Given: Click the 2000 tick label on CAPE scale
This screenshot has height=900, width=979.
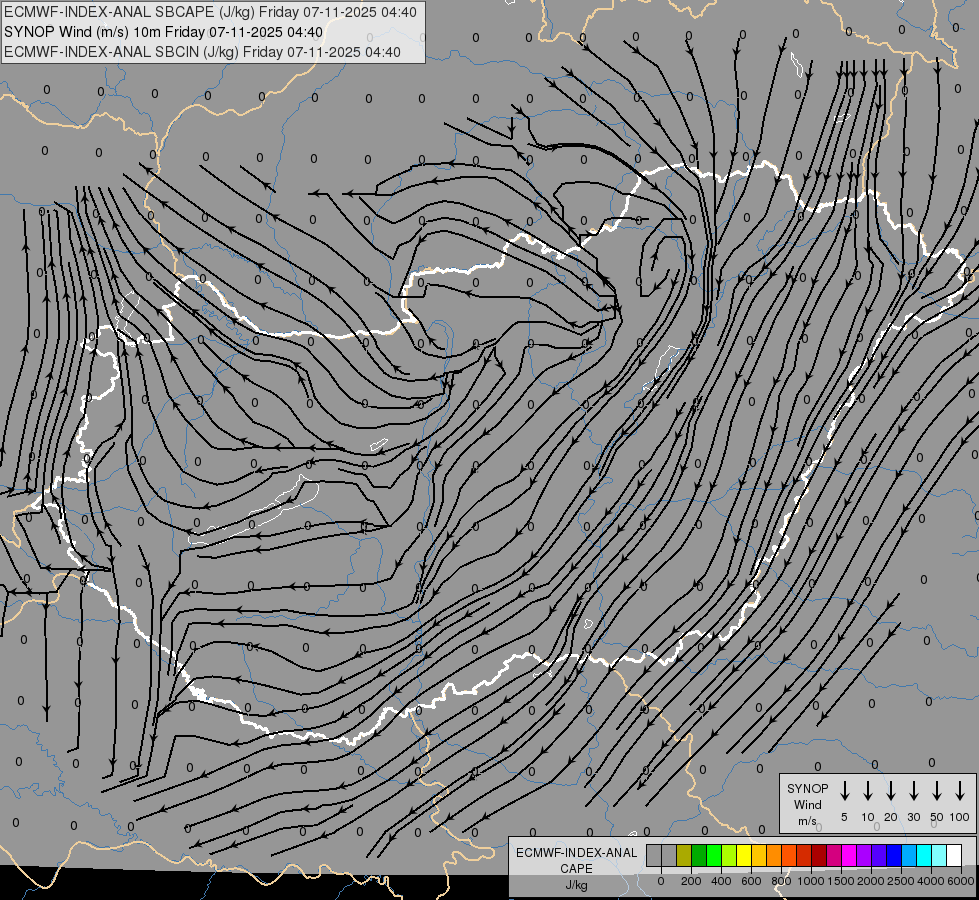Looking at the screenshot, I should pyautogui.click(x=871, y=881).
